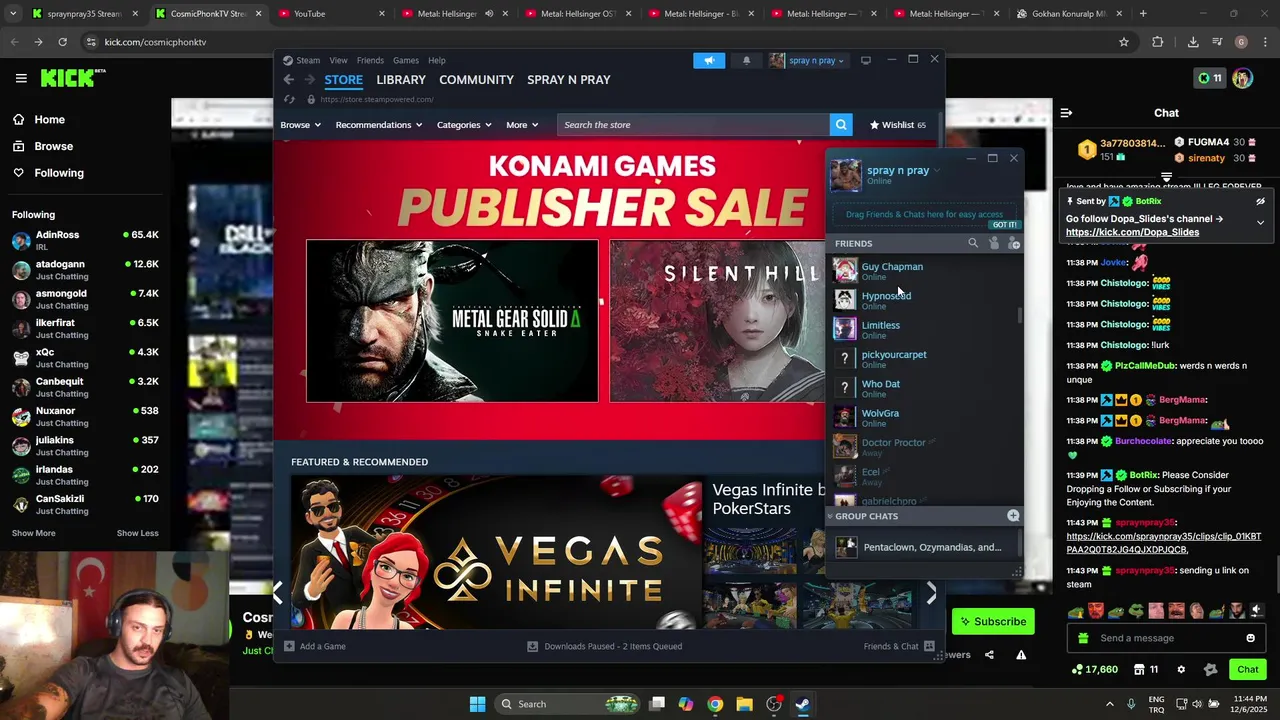This screenshot has width=1280, height=720.
Task: Expand Recommendations dropdown
Action: point(379,125)
